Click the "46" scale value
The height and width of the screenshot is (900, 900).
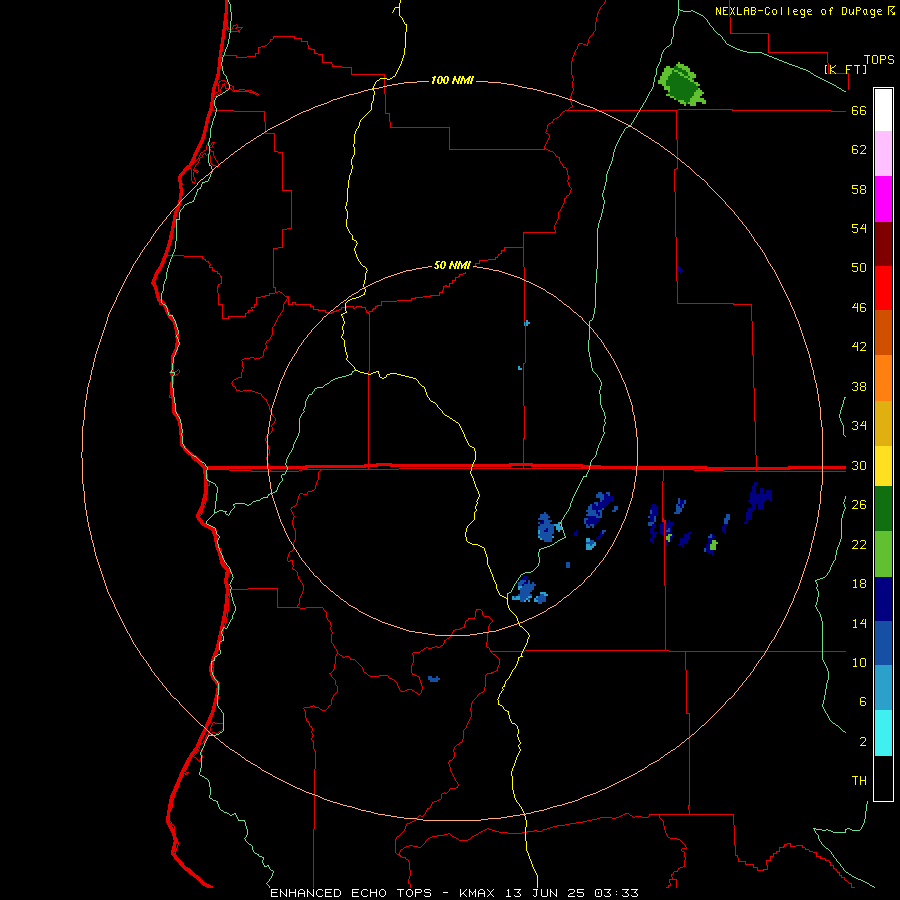pos(859,308)
